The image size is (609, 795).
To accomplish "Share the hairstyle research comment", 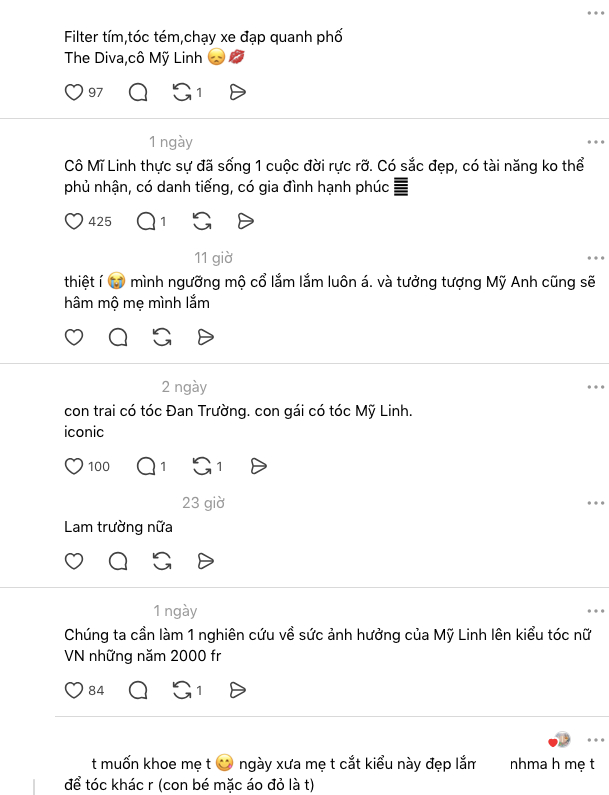I will click(237, 689).
